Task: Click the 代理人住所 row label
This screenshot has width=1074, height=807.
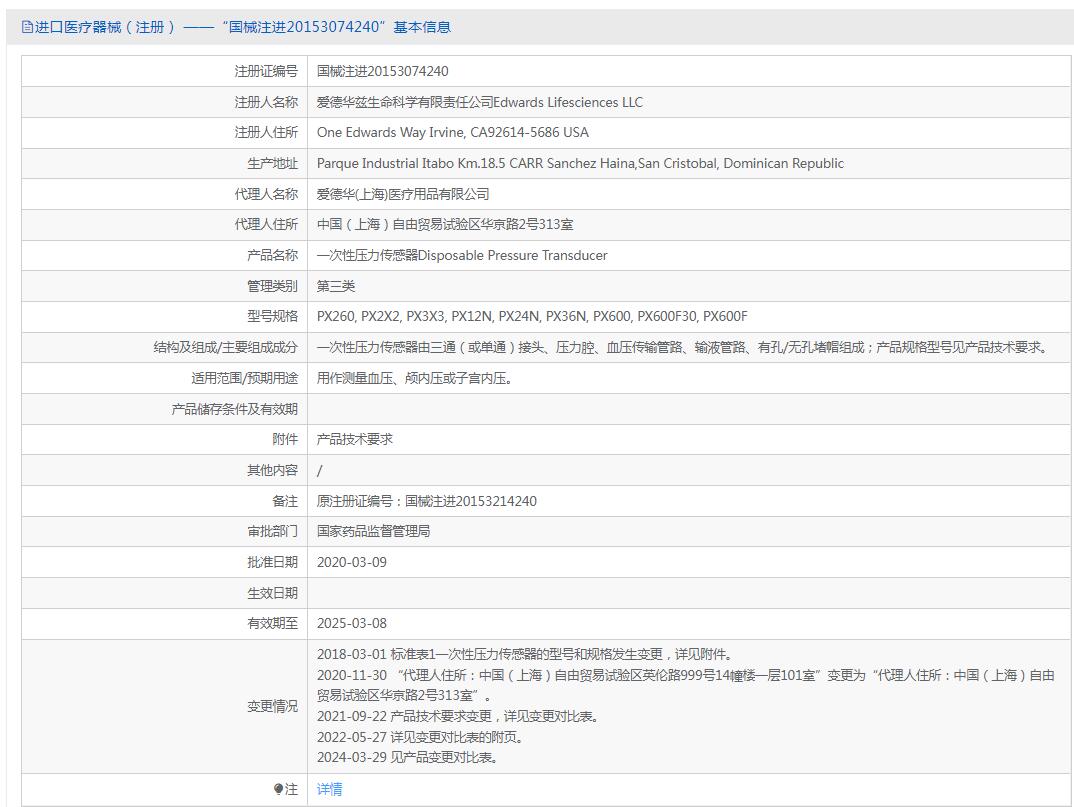Action: coord(266,224)
